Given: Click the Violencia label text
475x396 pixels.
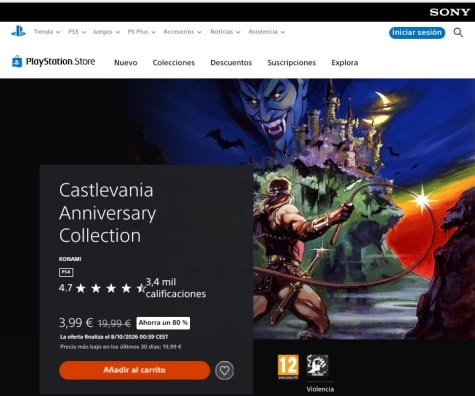Looking at the screenshot, I should [320, 389].
